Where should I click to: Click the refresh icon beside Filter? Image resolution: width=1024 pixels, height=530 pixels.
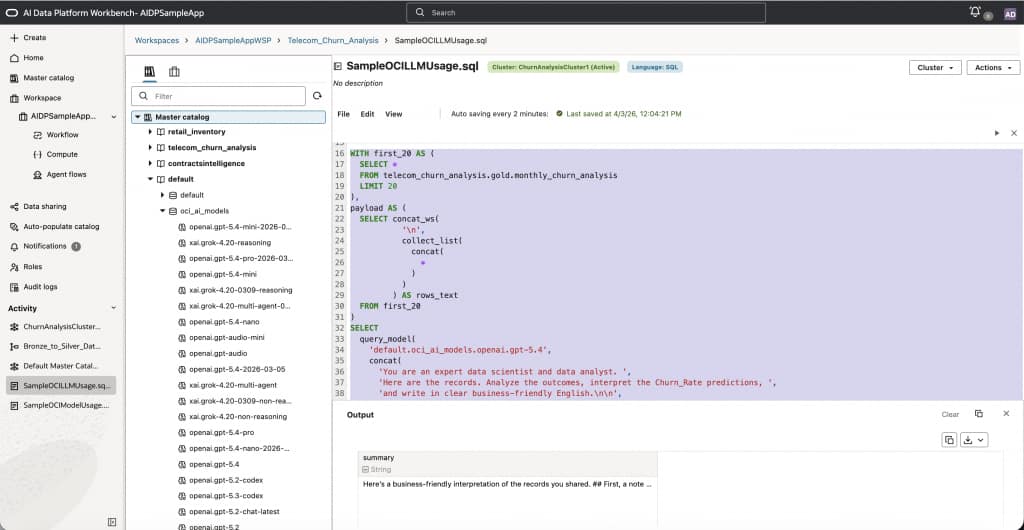click(x=317, y=96)
